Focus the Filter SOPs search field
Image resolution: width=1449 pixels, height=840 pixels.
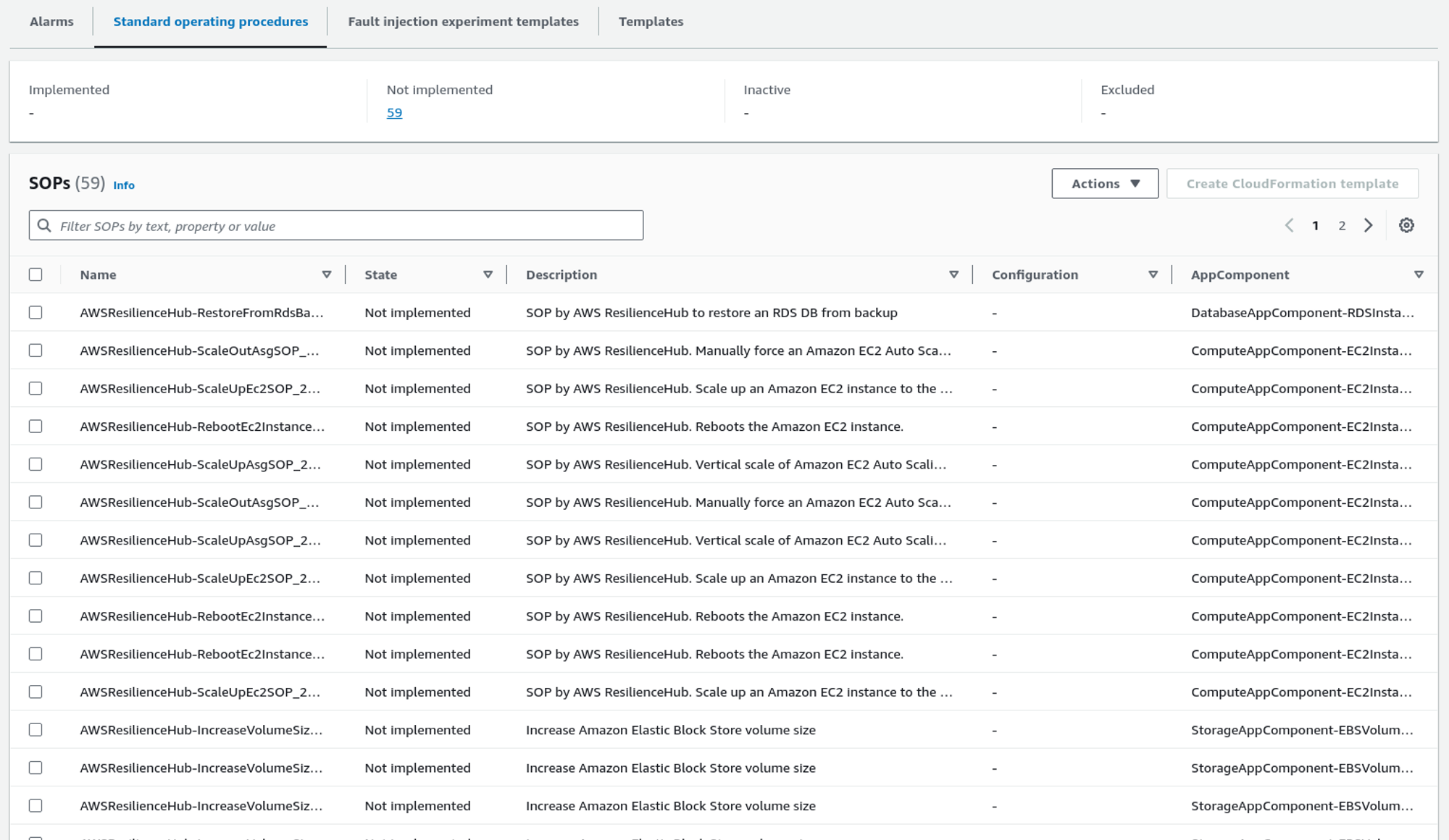(x=348, y=226)
